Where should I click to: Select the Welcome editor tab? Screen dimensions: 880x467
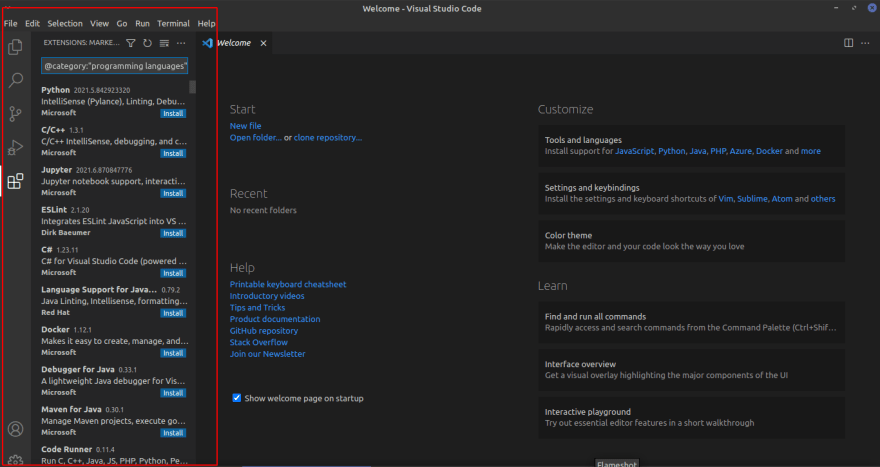pos(235,43)
